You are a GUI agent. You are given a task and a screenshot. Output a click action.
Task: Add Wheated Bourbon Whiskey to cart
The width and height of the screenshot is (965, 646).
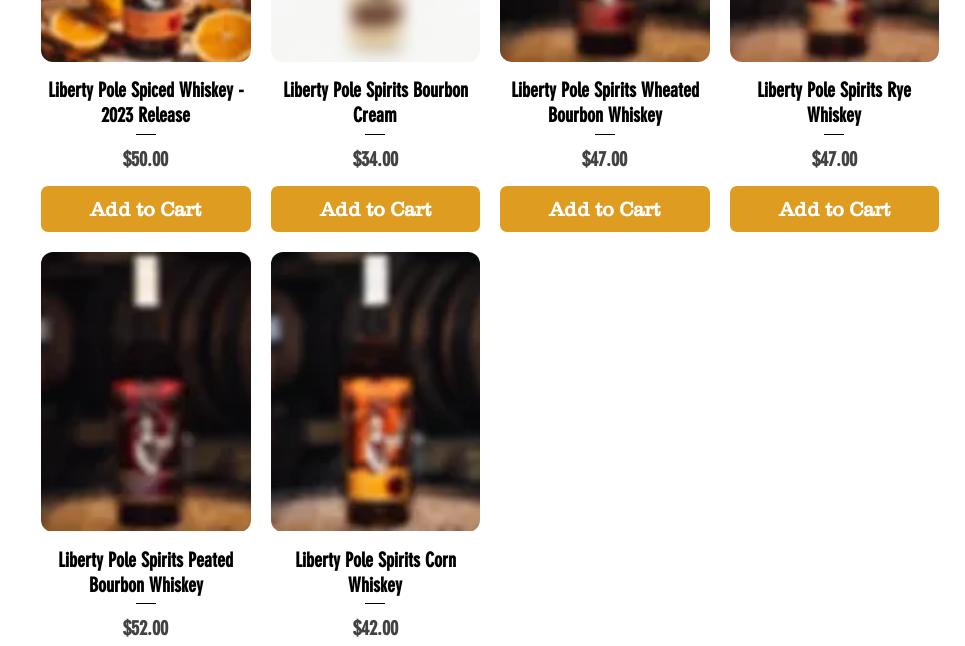pyautogui.click(x=605, y=209)
